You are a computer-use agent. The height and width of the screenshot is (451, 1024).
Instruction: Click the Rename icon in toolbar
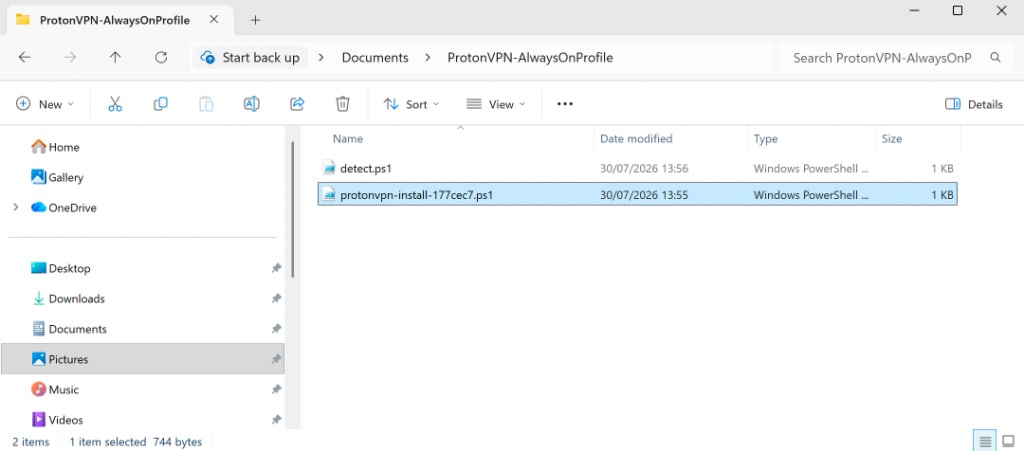[x=251, y=104]
